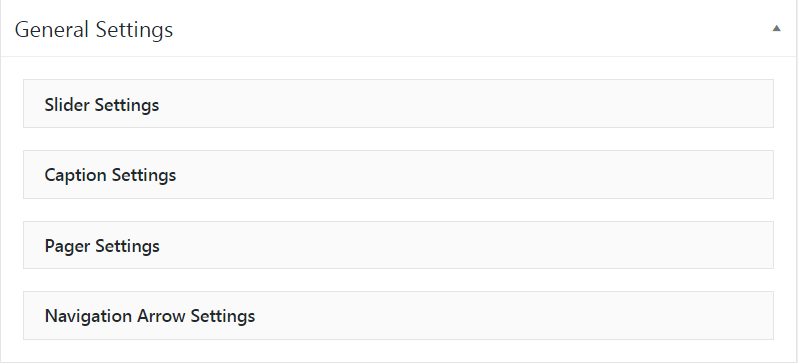Viewport: 798px width, 363px height.
Task: Open the Caption Settings accordion panel
Action: pos(398,174)
